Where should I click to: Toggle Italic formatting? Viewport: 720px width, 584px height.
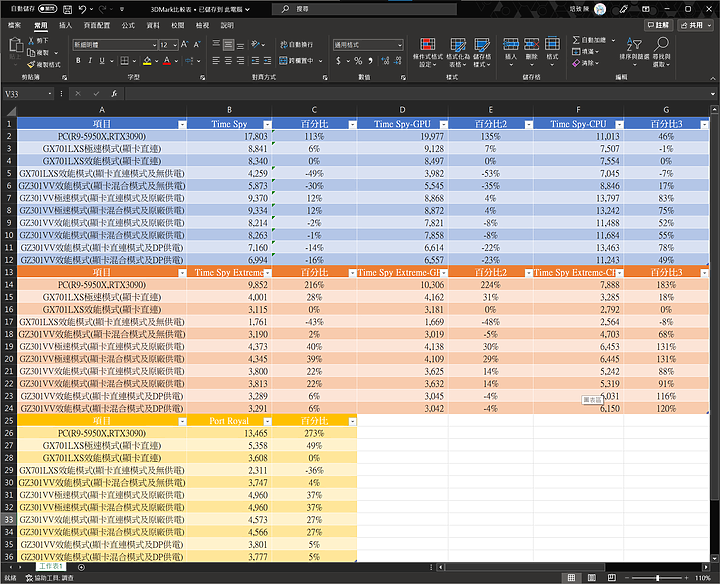pos(90,61)
